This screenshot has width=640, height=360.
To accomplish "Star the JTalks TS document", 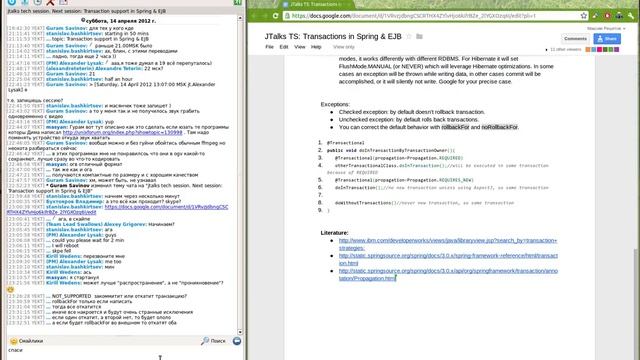I will [409, 36].
